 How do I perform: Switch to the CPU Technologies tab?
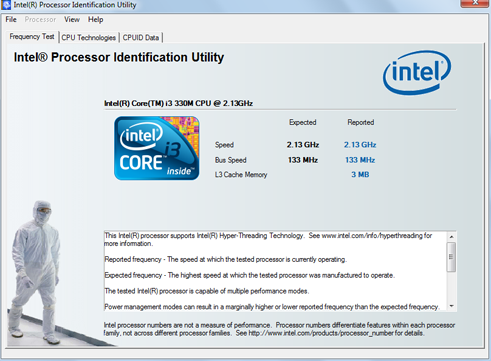pyautogui.click(x=89, y=37)
